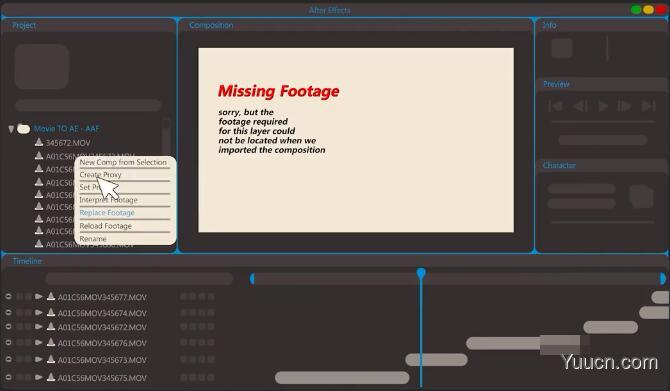The height and width of the screenshot is (391, 670).
Task: Toggle eye icon for A01C56MOV345673.MOV layer
Action: 8,359
